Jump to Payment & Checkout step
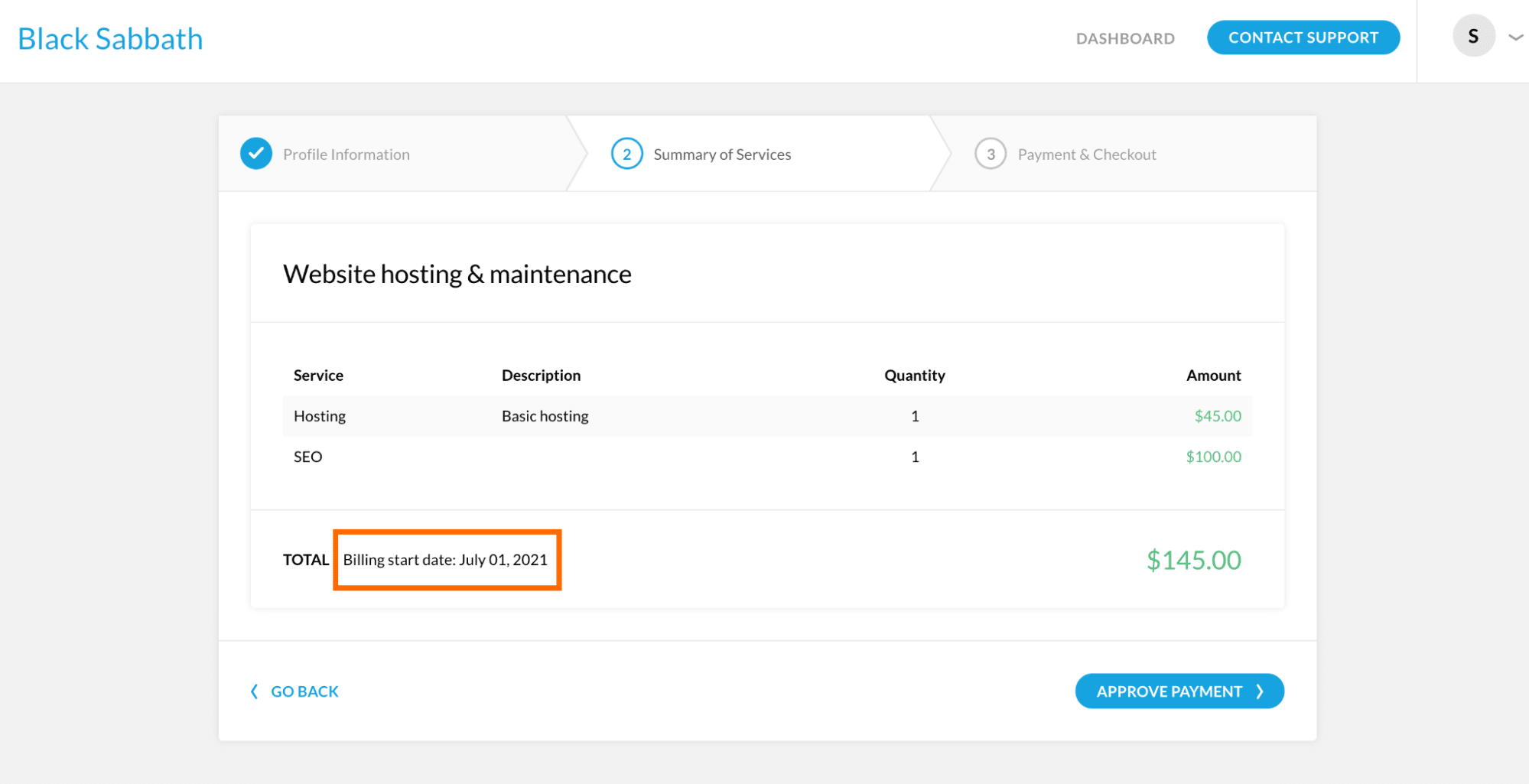 [1086, 155]
